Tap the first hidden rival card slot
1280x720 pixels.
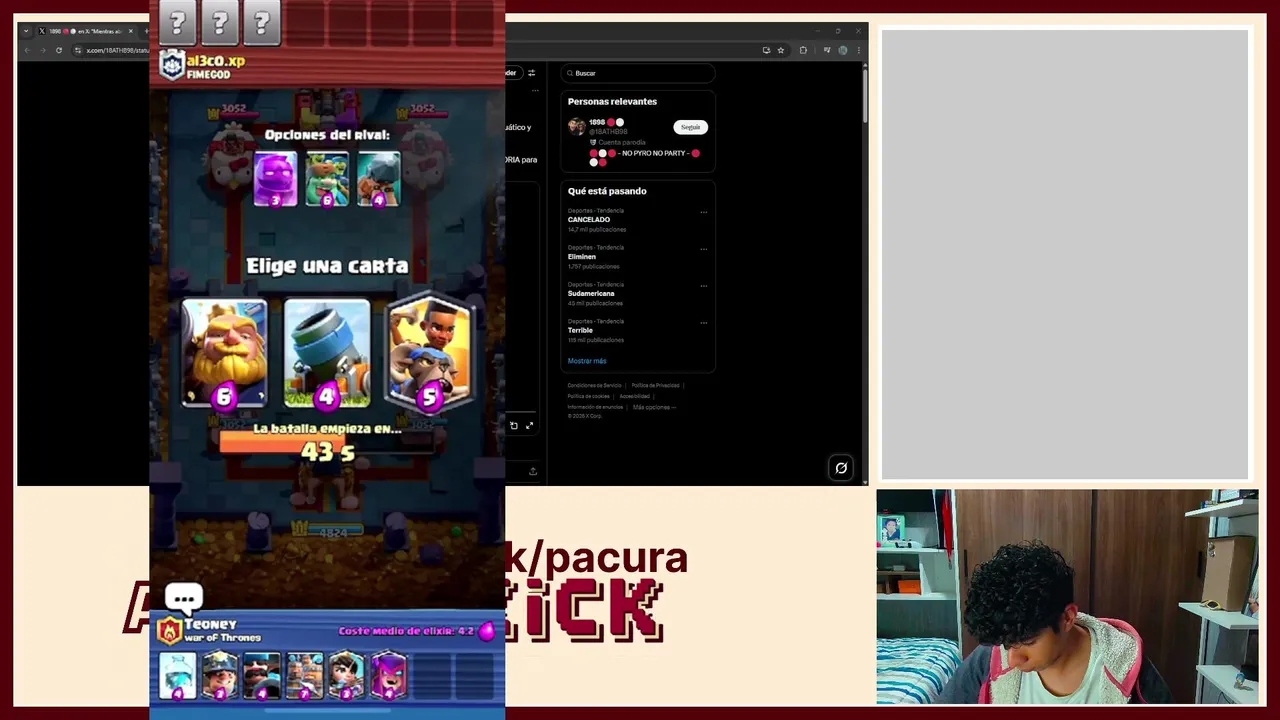(177, 22)
